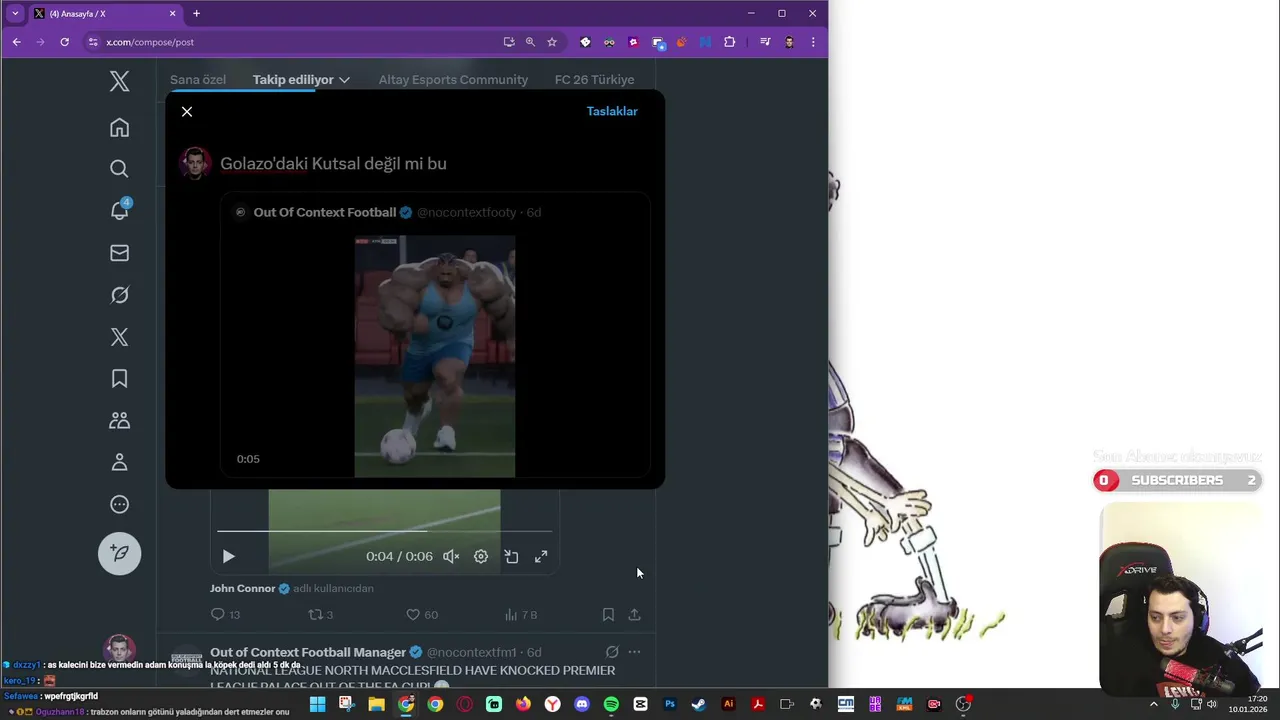Go to Home in X sidebar
Viewport: 1280px width, 720px height.
[119, 127]
